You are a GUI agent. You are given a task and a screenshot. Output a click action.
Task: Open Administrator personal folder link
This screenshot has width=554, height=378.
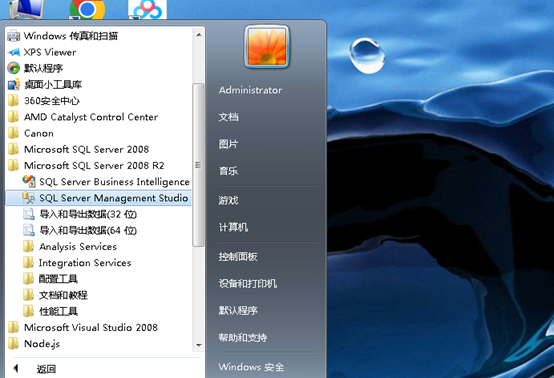pos(250,90)
